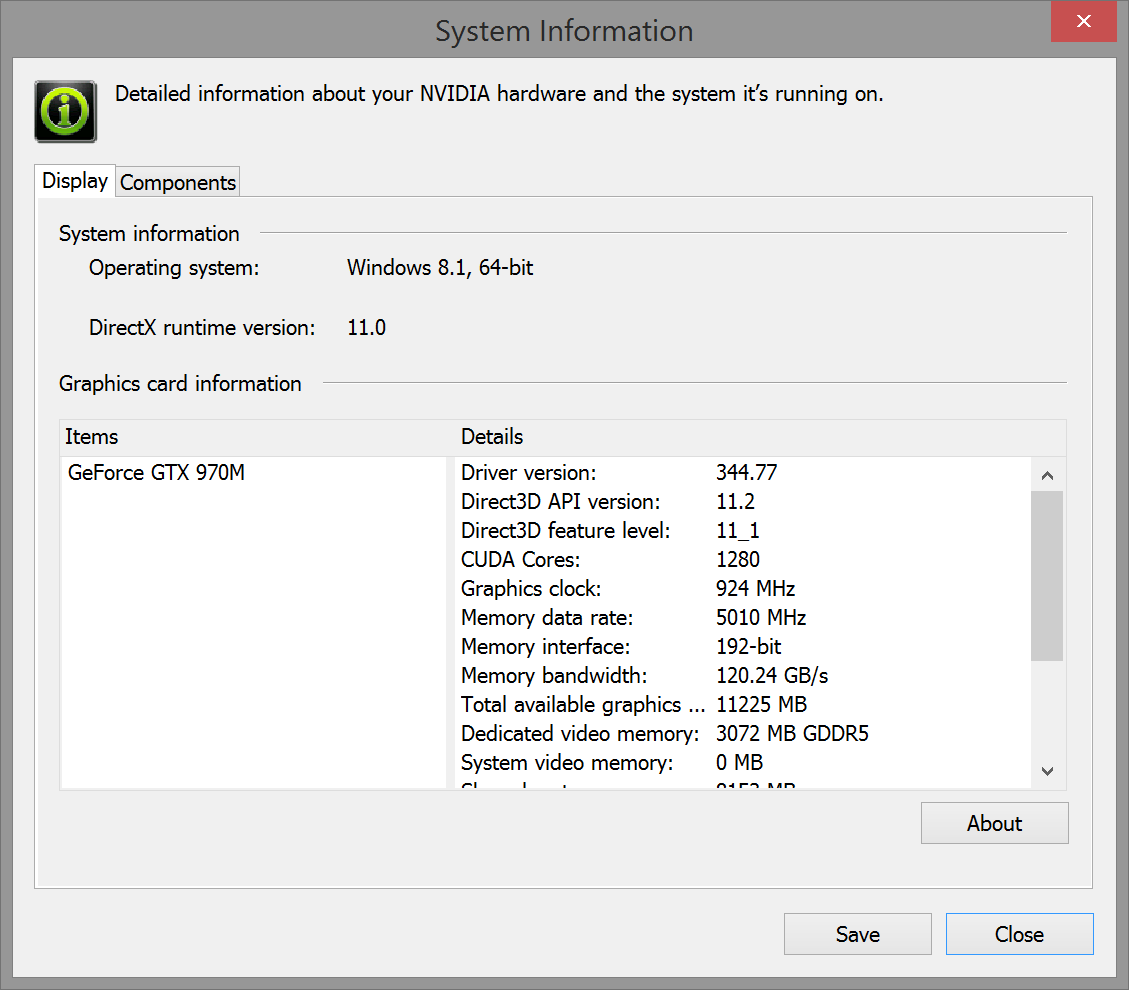
Task: Click the Operating system label
Action: (174, 268)
